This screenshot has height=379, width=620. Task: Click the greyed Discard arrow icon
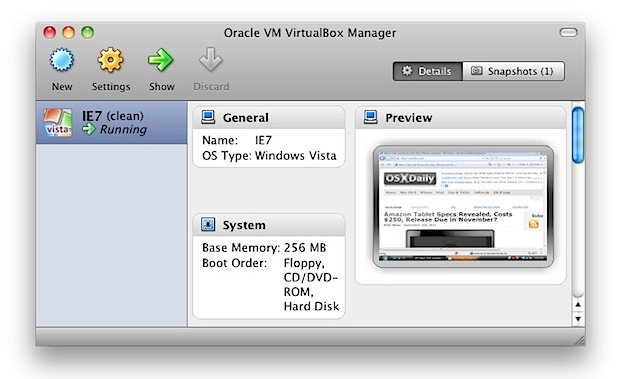point(210,60)
